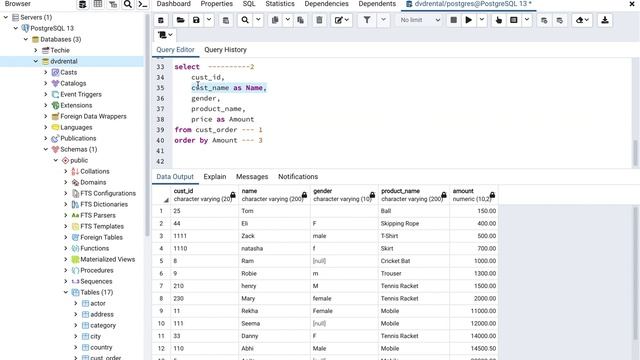The width and height of the screenshot is (640, 360).
Task: Click the Delete rows trash icon
Action: click(320, 20)
